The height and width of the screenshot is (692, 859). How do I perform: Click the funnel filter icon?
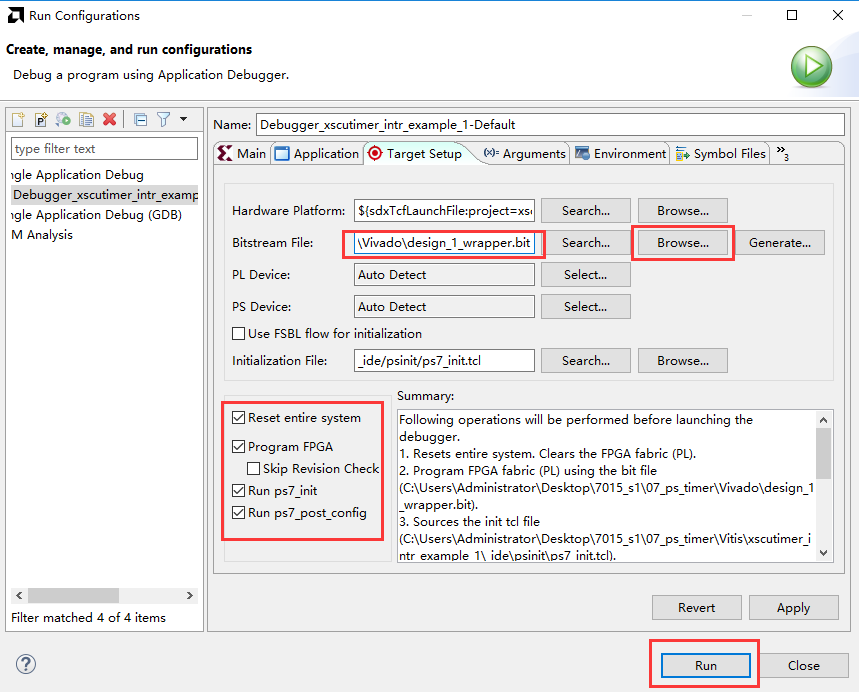164,119
